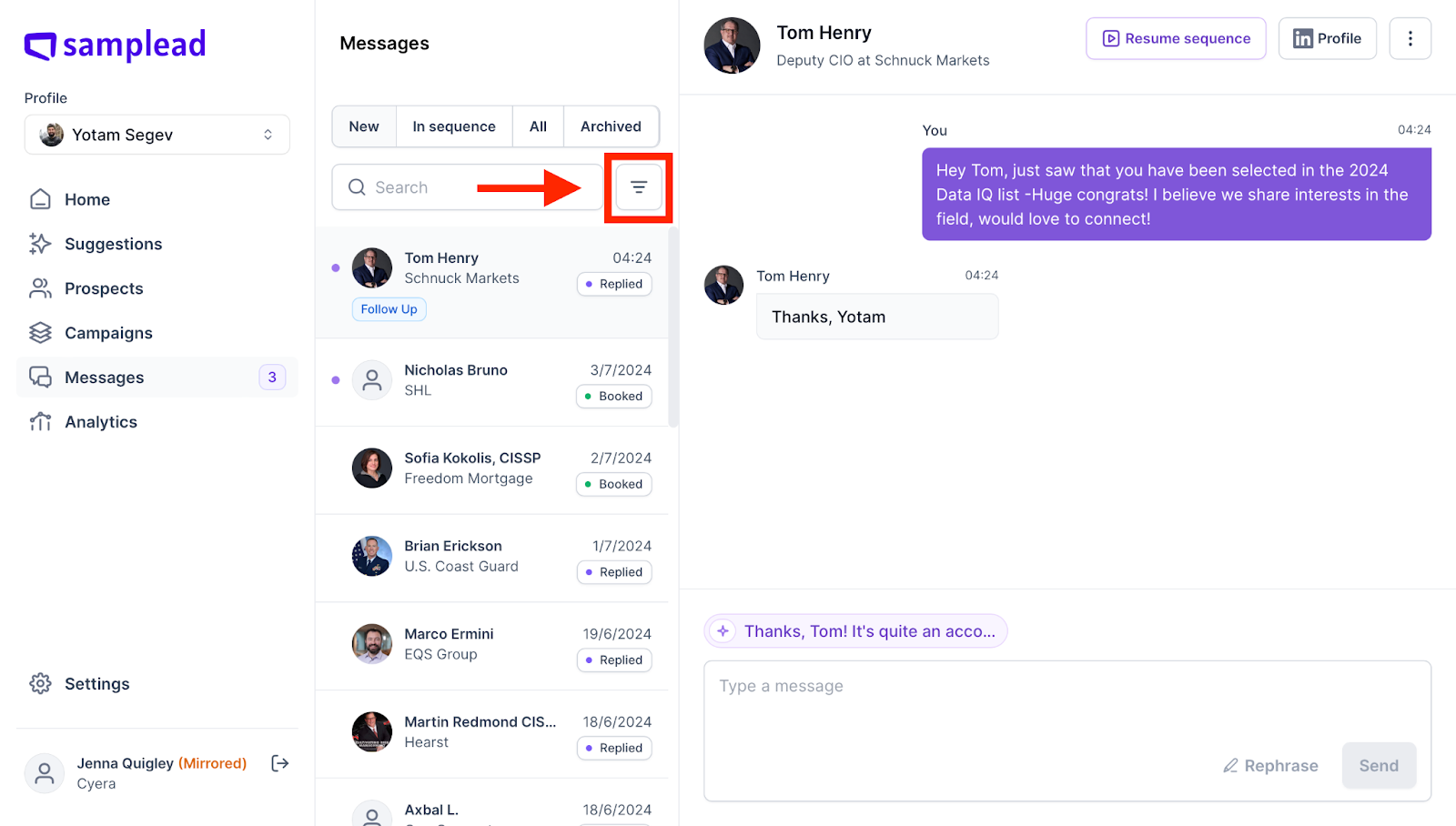This screenshot has height=826, width=1456.
Task: Click Booked status on Nicholas Bruno row
Action: [x=614, y=396]
